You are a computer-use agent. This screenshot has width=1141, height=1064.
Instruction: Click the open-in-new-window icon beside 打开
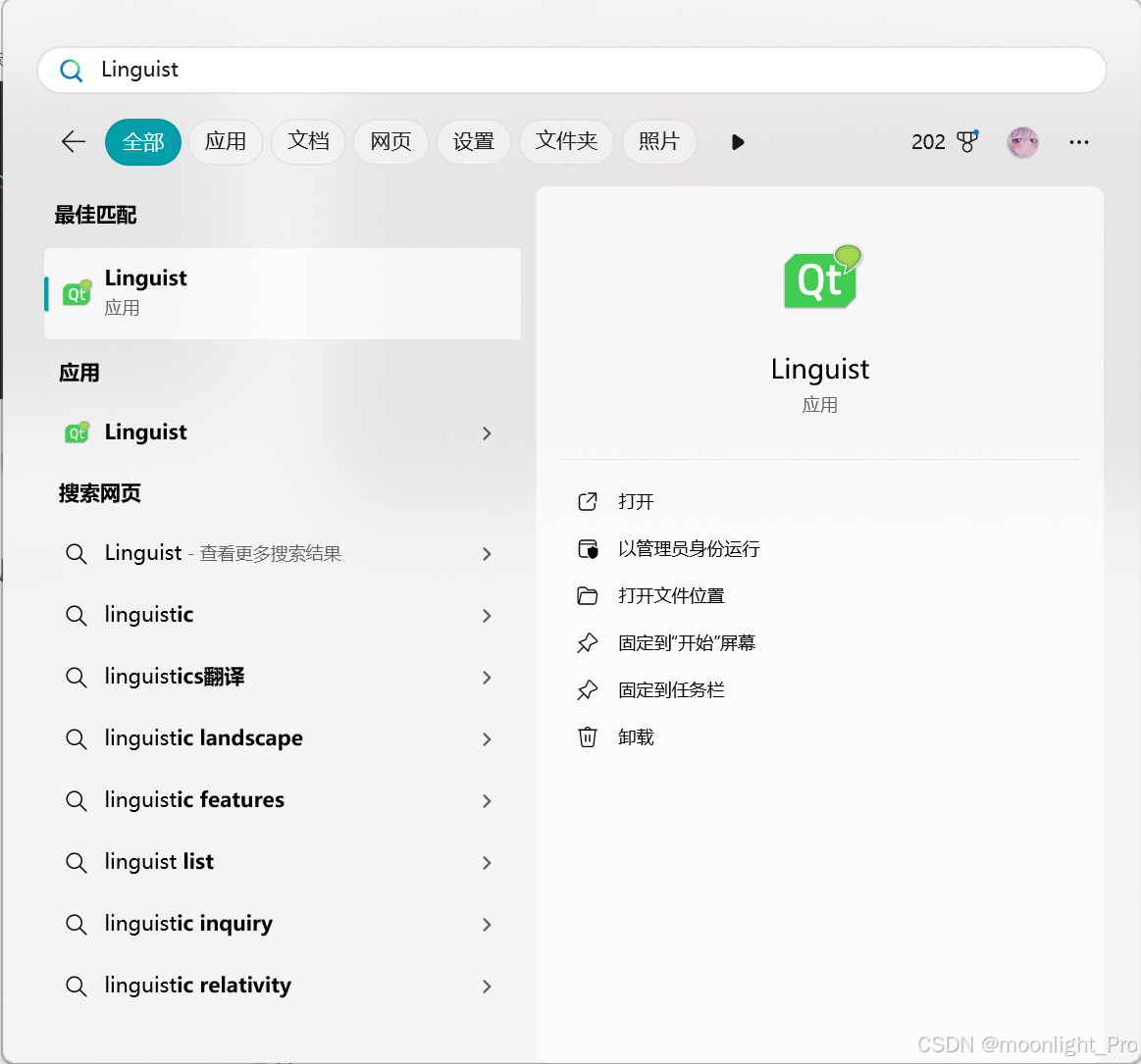click(588, 502)
